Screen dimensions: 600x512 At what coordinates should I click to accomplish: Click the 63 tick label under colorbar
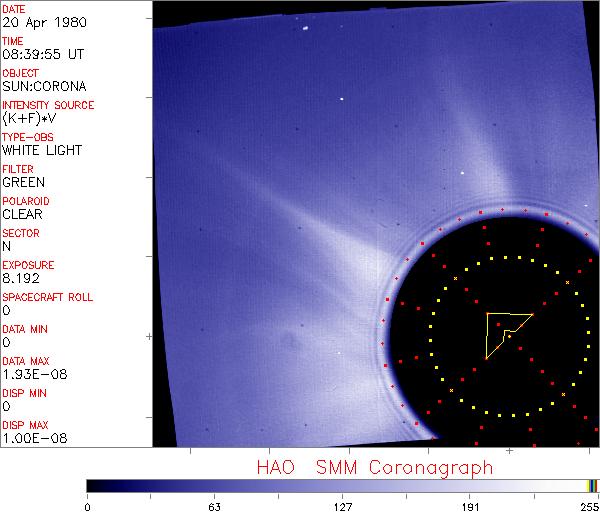(x=212, y=505)
